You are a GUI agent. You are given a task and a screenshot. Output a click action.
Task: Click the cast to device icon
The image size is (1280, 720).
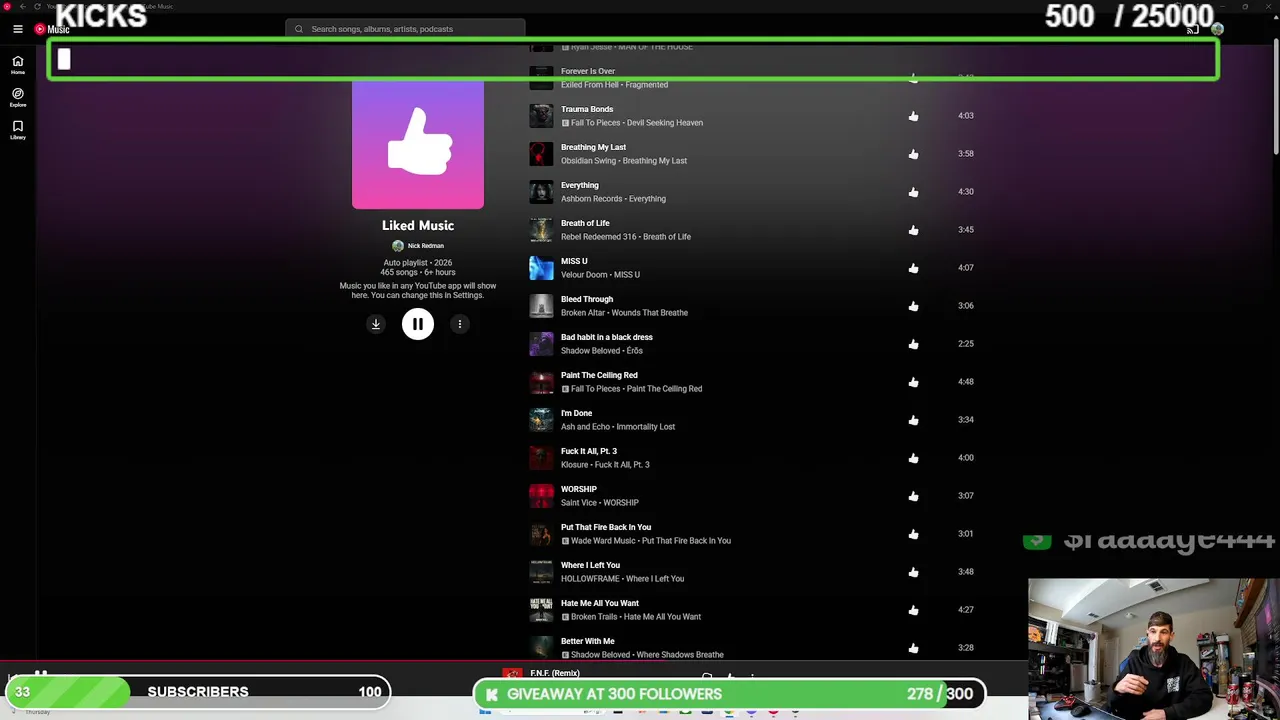(1192, 29)
